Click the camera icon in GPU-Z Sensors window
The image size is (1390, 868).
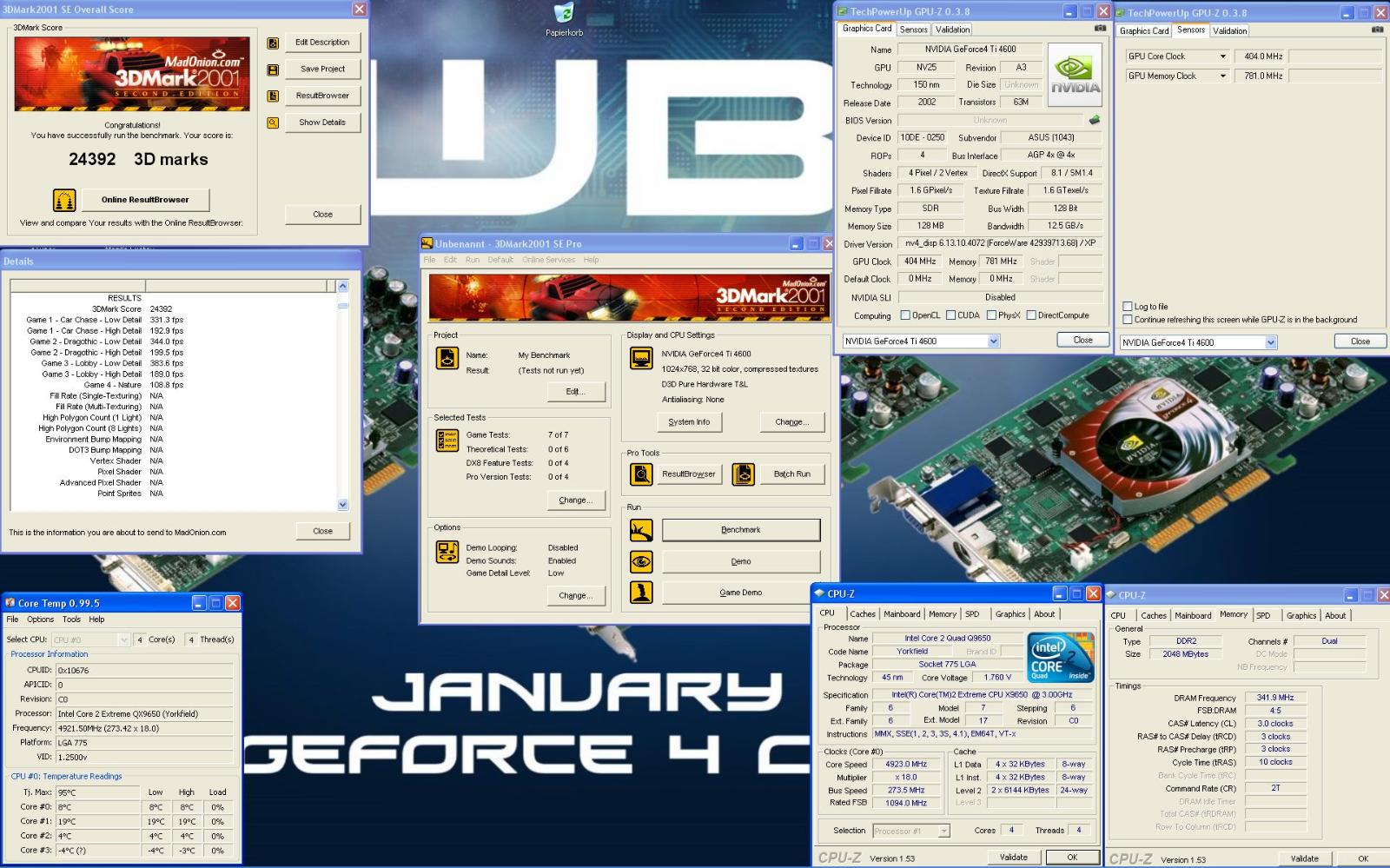[1377, 30]
